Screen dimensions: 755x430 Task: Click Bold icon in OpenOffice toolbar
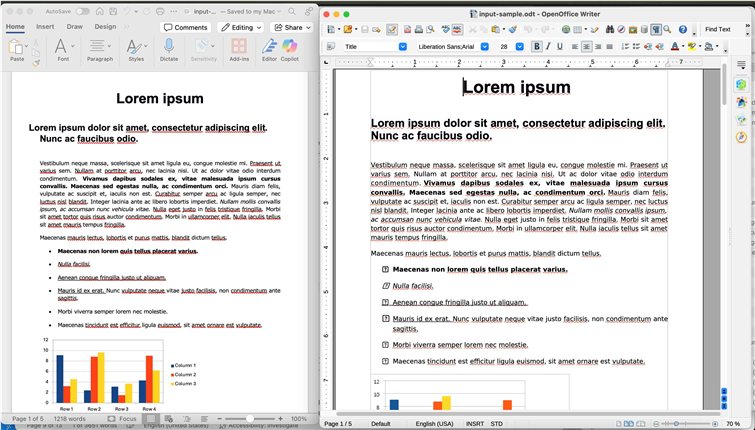point(537,46)
